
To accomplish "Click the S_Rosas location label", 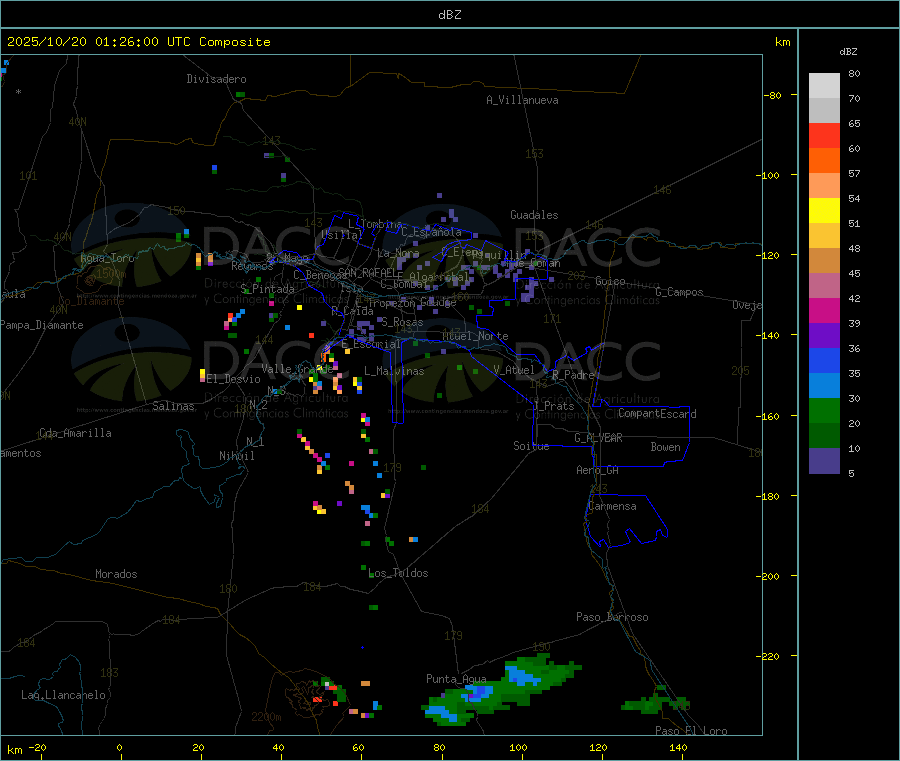I will coord(402,322).
